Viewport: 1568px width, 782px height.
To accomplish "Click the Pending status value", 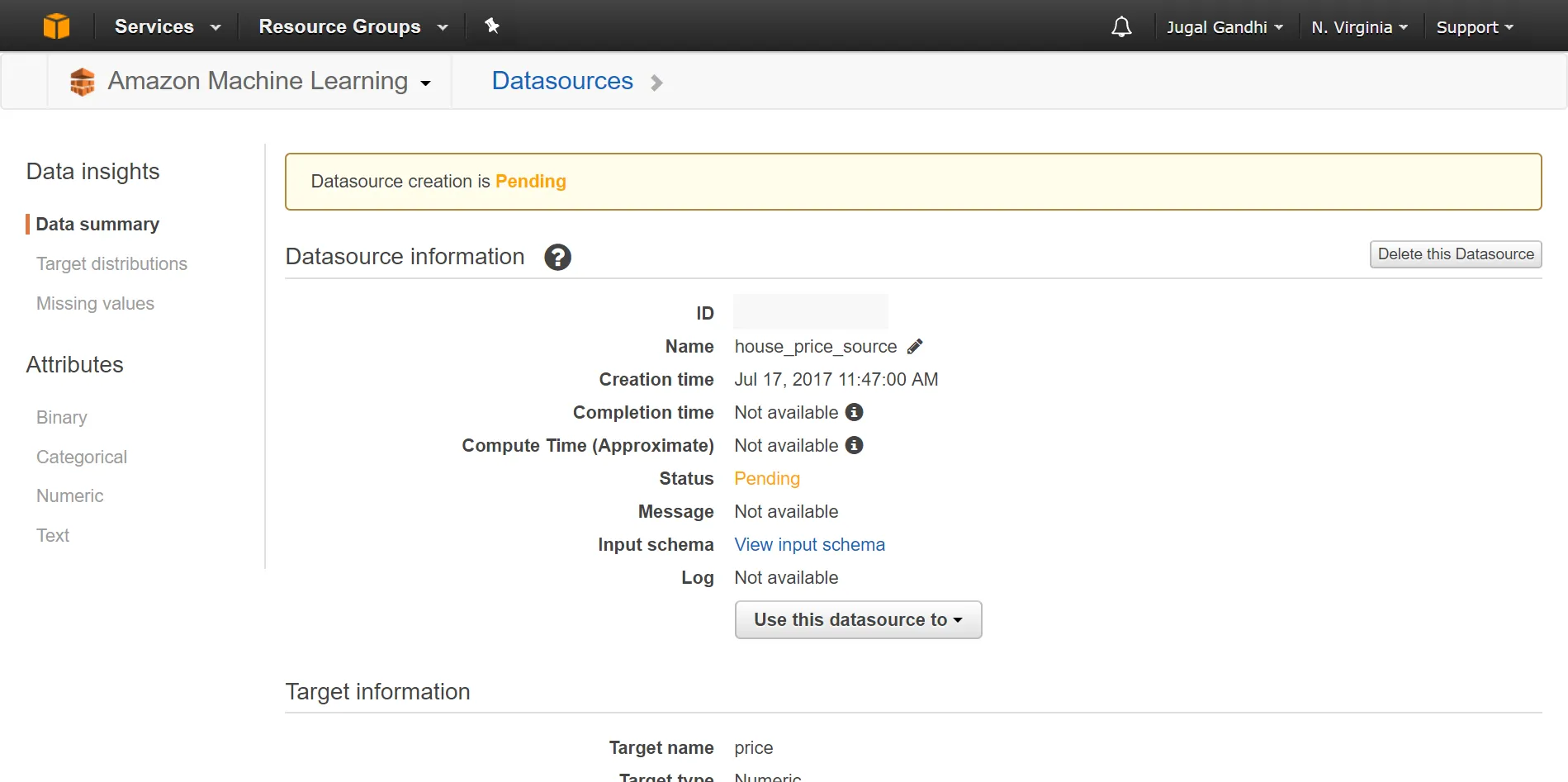I will coord(766,479).
